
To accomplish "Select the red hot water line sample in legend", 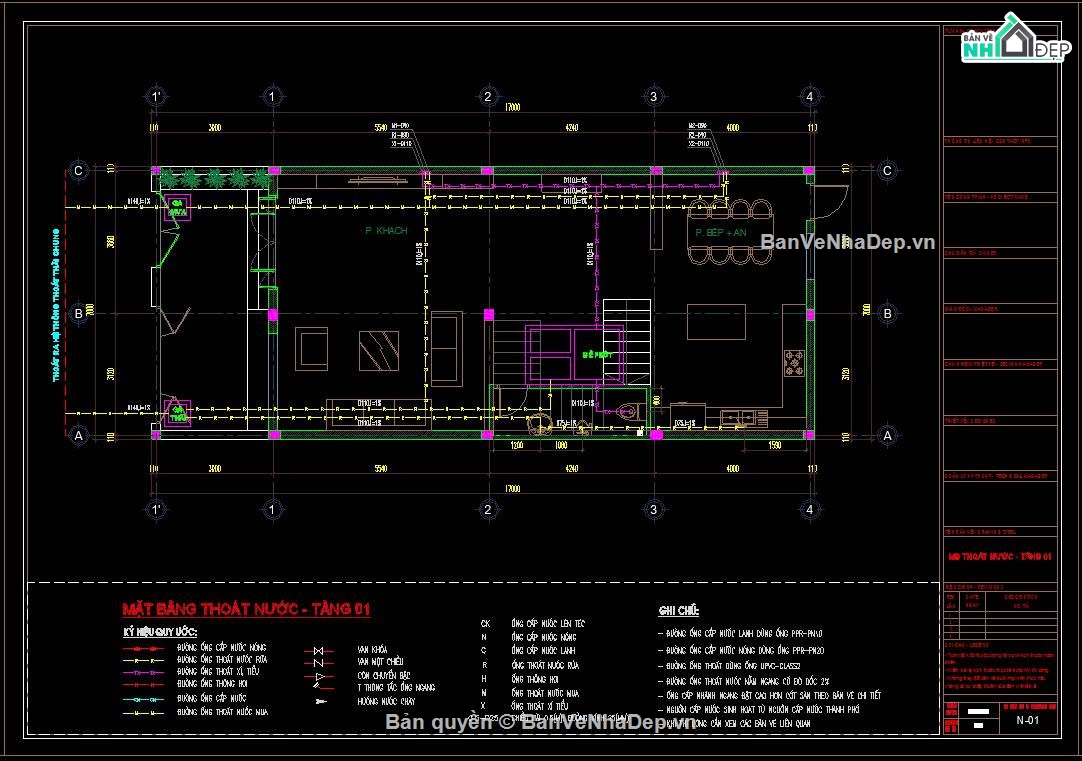I will (145, 648).
